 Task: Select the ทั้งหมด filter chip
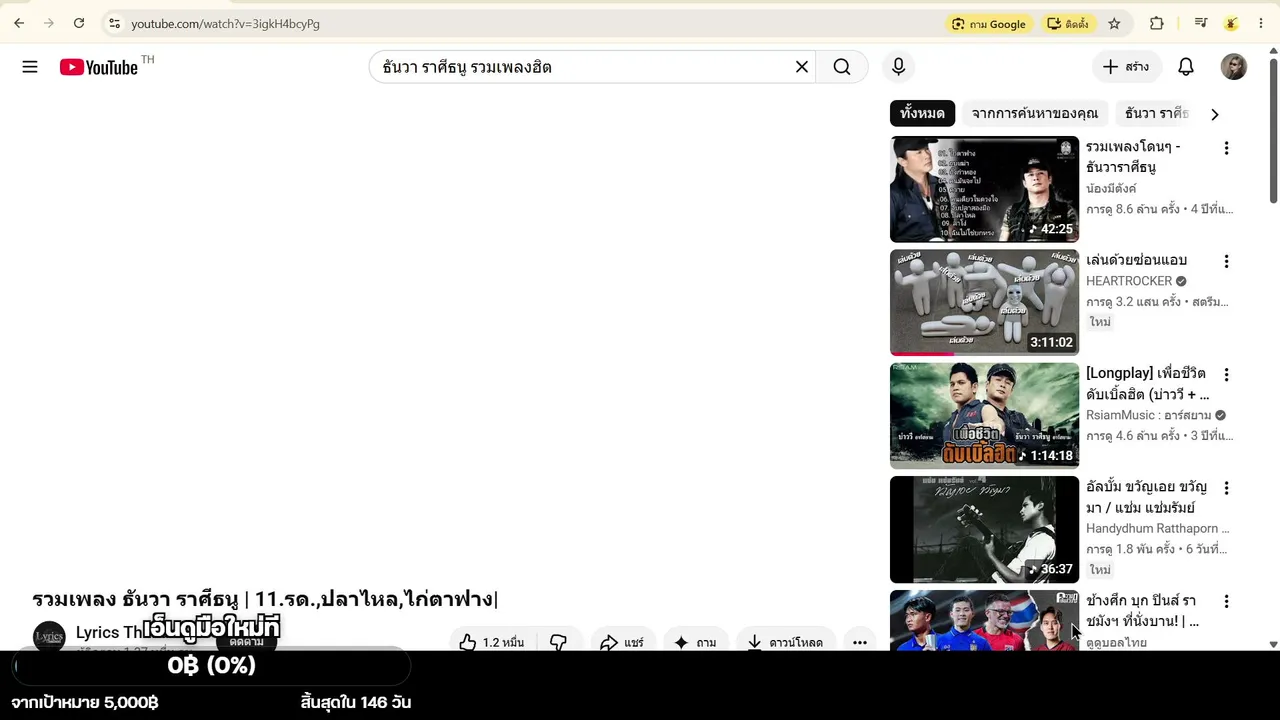pos(922,113)
